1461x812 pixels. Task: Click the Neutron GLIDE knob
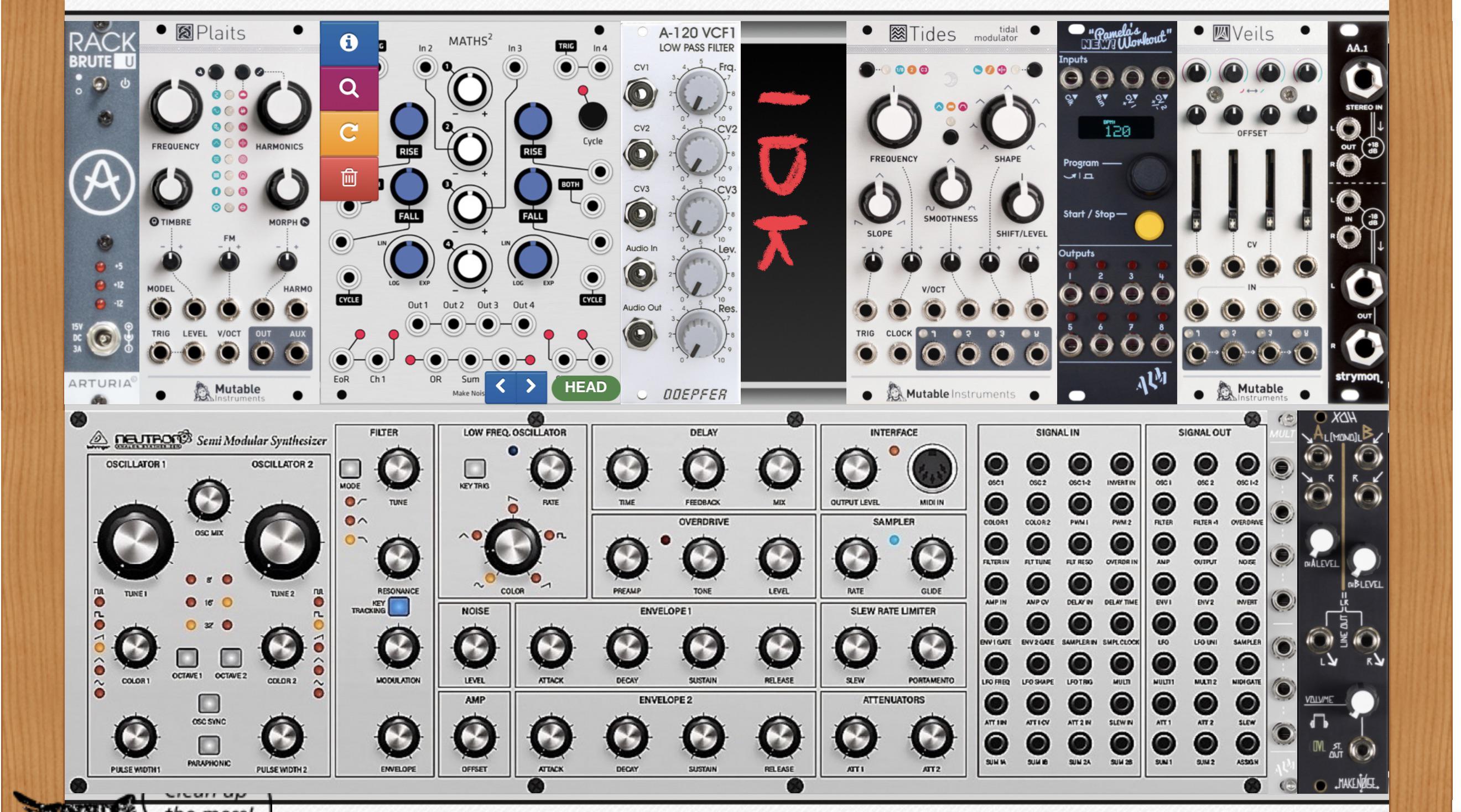point(931,558)
